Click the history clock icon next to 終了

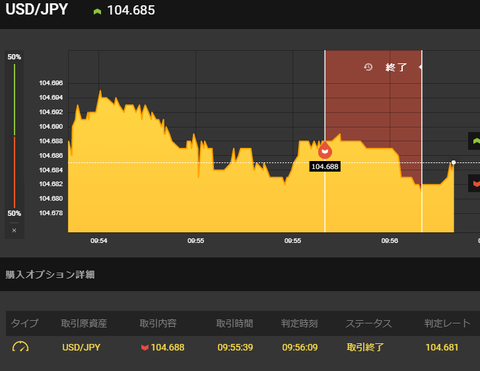pyautogui.click(x=368, y=67)
